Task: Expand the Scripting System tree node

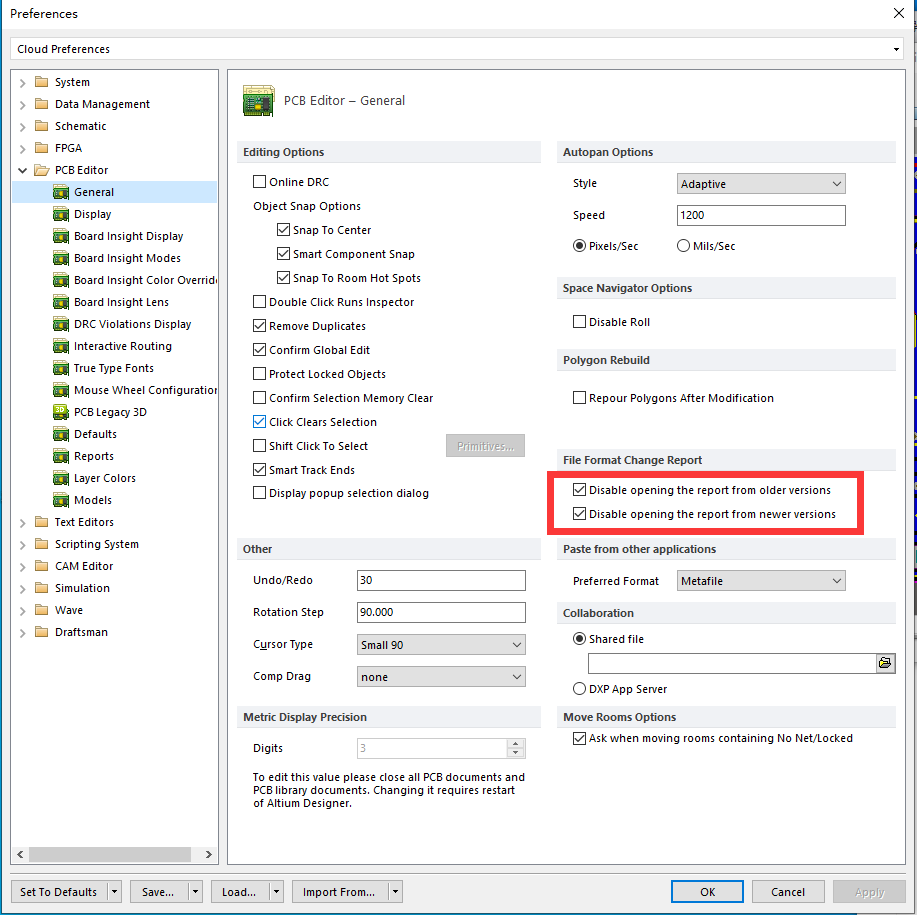Action: point(22,545)
